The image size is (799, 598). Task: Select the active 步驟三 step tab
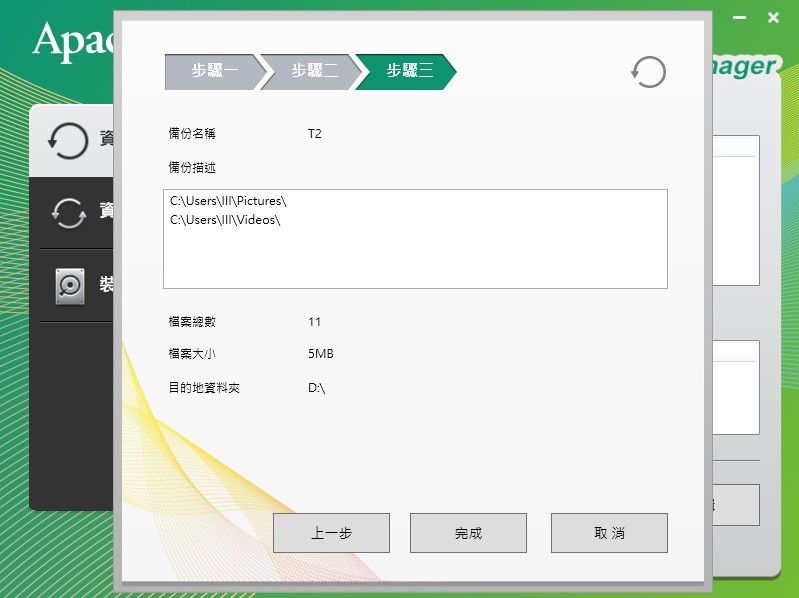[x=408, y=72]
